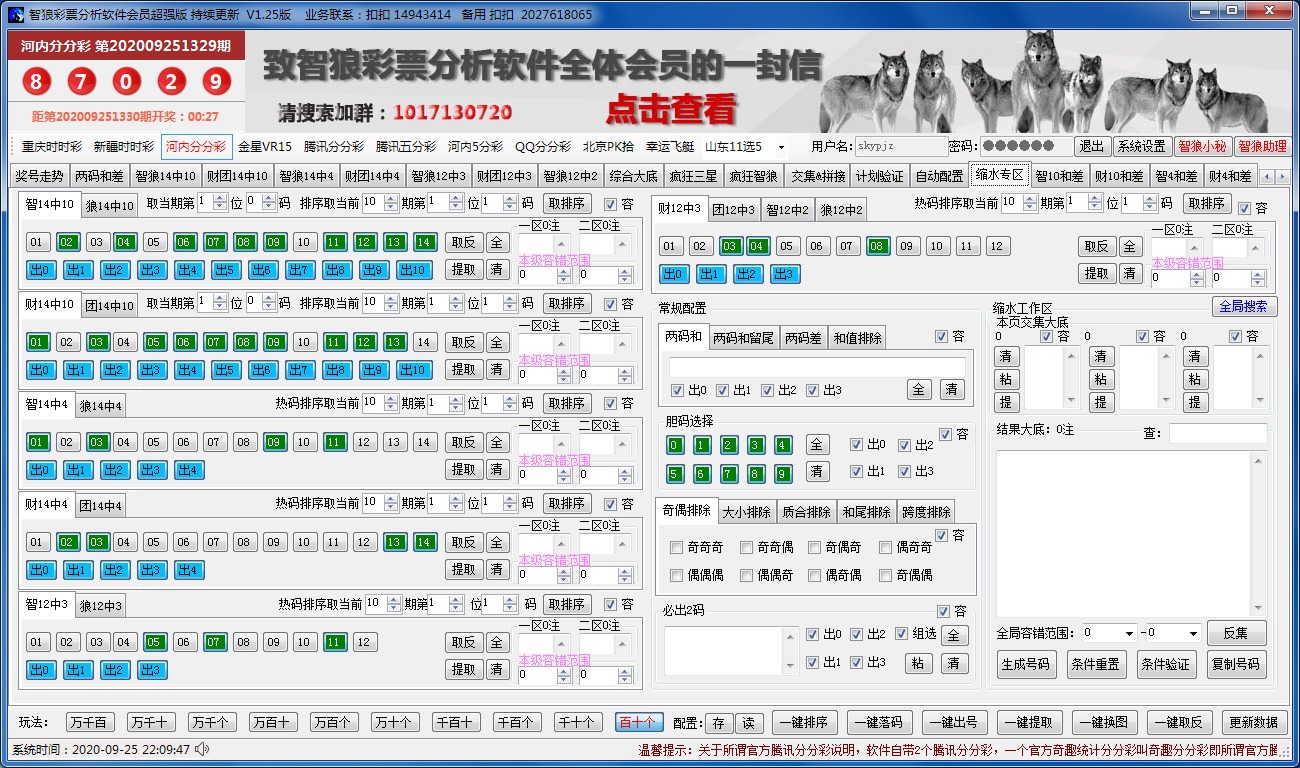Select digit 7 in 胆码选择 panel

(730, 473)
